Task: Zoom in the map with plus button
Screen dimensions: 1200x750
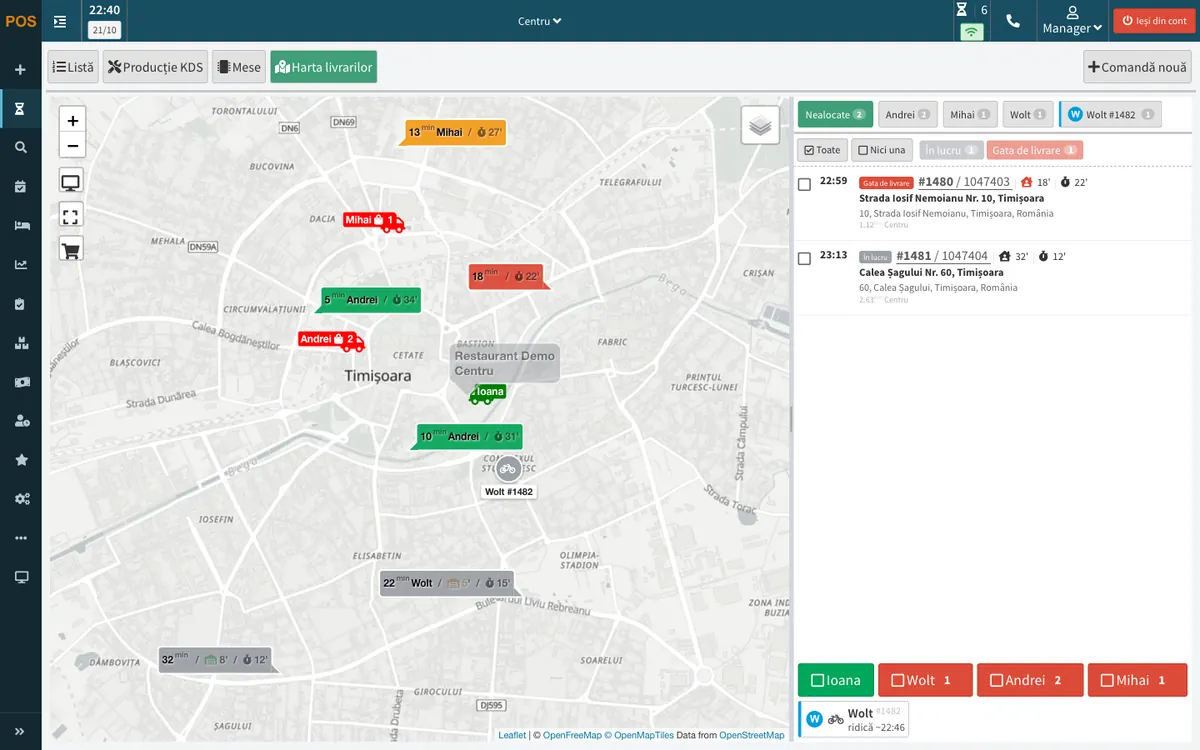Action: (x=72, y=121)
